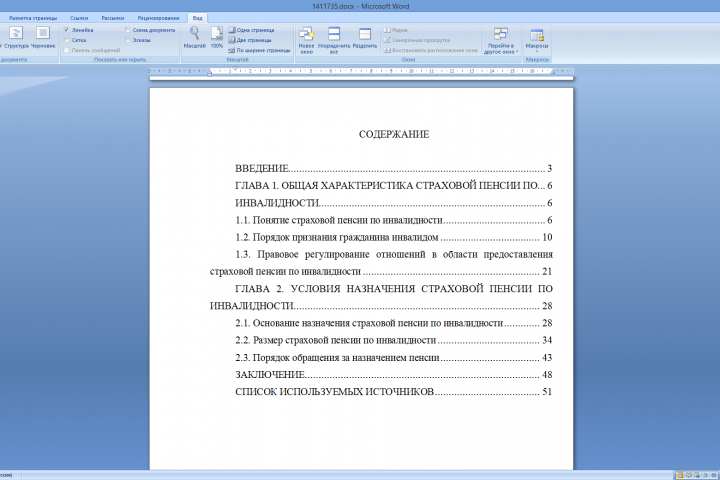Select Web Layout view in status bar

click(697, 475)
